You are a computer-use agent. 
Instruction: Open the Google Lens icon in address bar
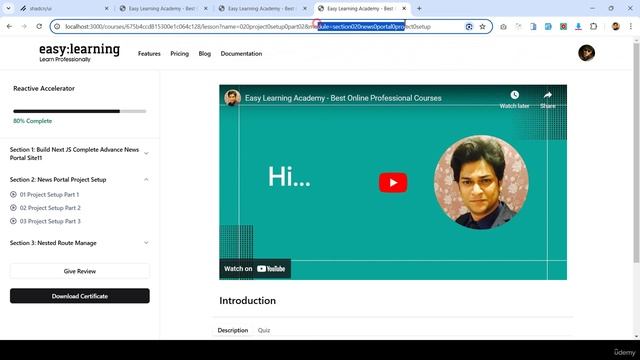tap(469, 27)
